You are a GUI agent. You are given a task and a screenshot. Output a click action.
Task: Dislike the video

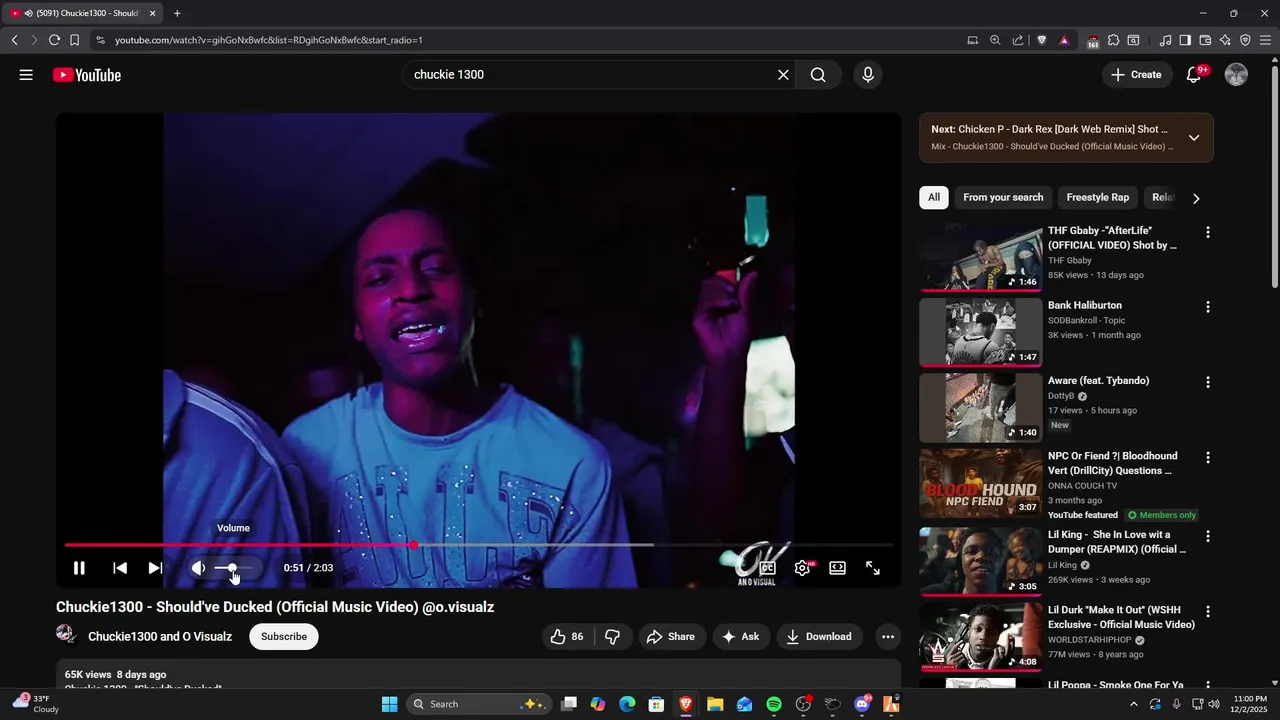click(x=613, y=637)
